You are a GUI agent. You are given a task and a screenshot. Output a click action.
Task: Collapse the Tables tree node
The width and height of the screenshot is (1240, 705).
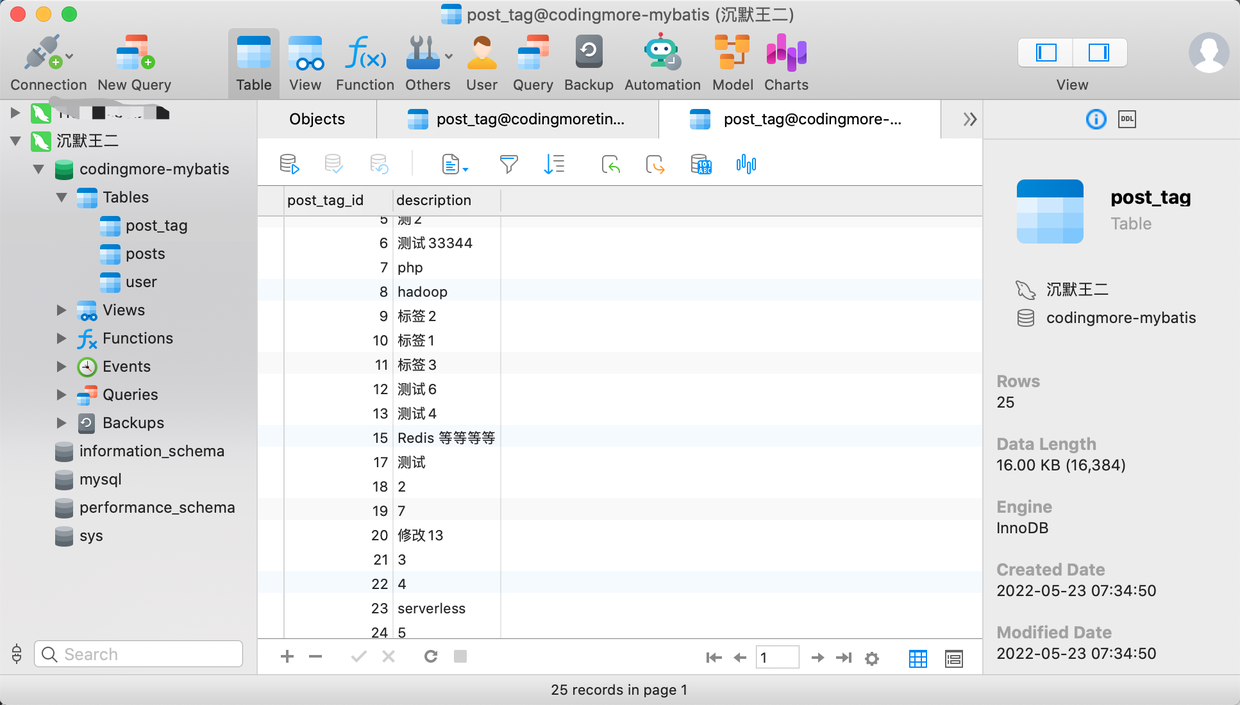click(x=62, y=198)
